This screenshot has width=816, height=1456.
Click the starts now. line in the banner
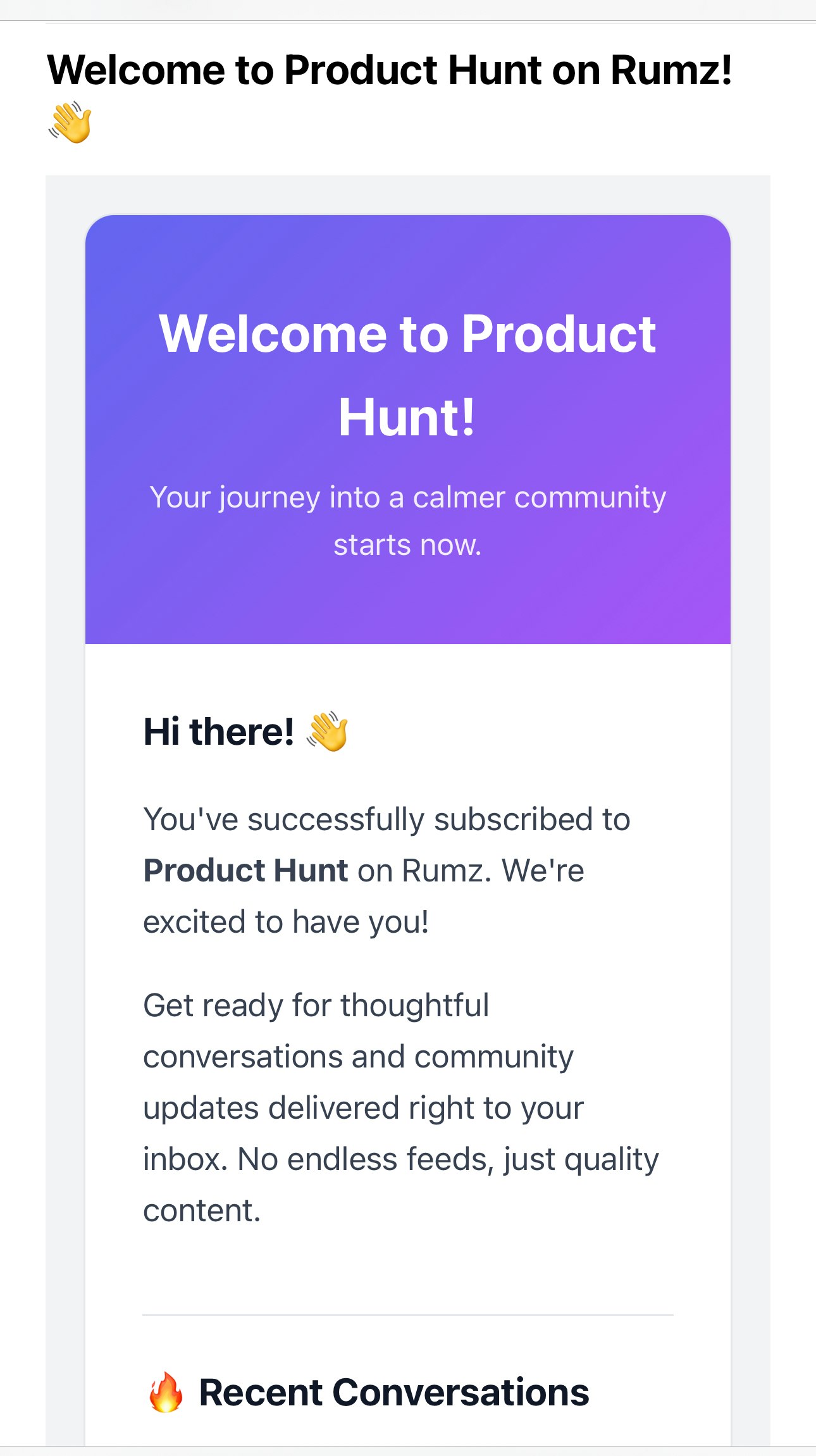[408, 545]
